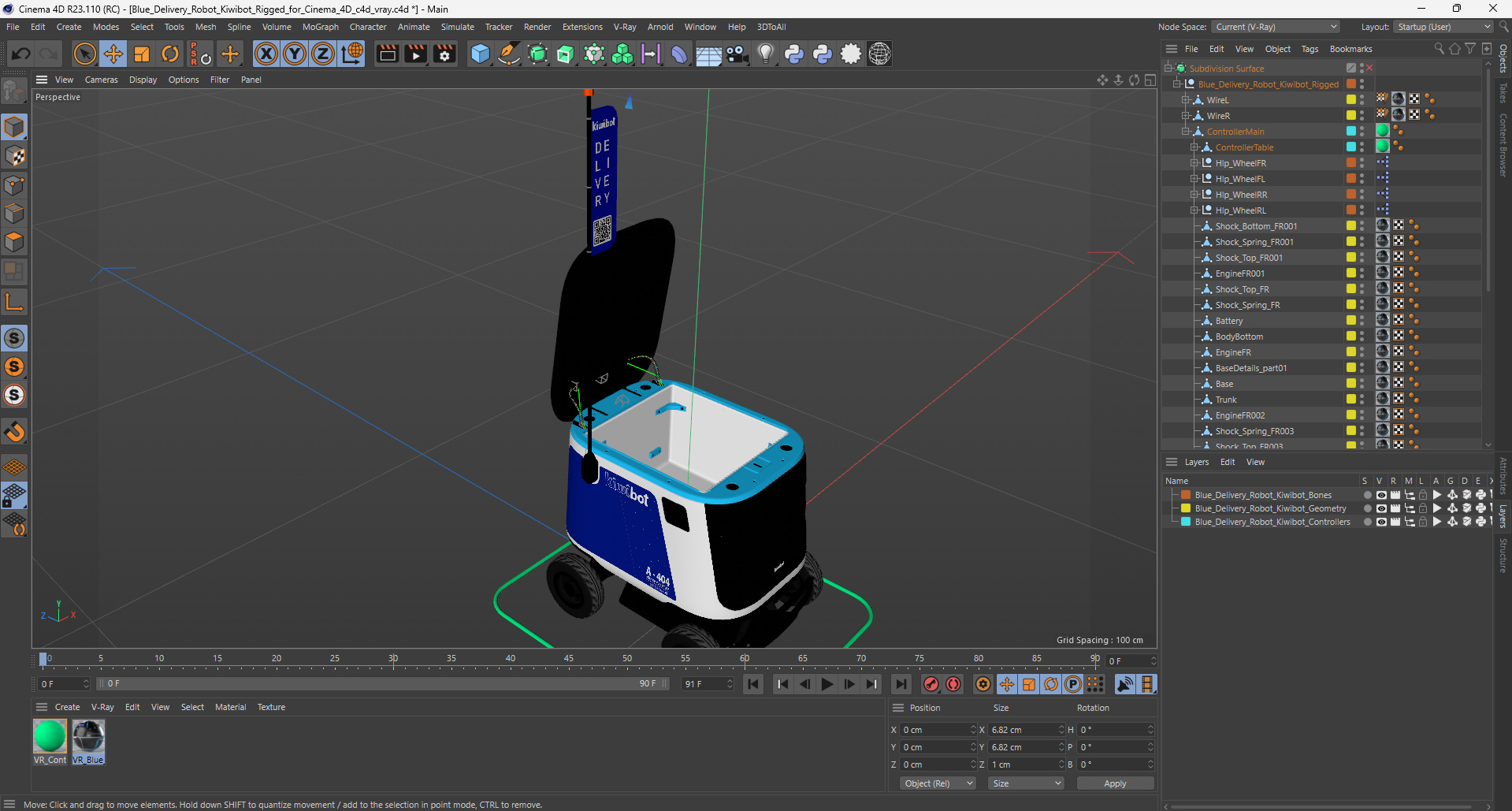Screen dimensions: 1512x811
Task: Click the Position X input field
Action: coord(938,730)
